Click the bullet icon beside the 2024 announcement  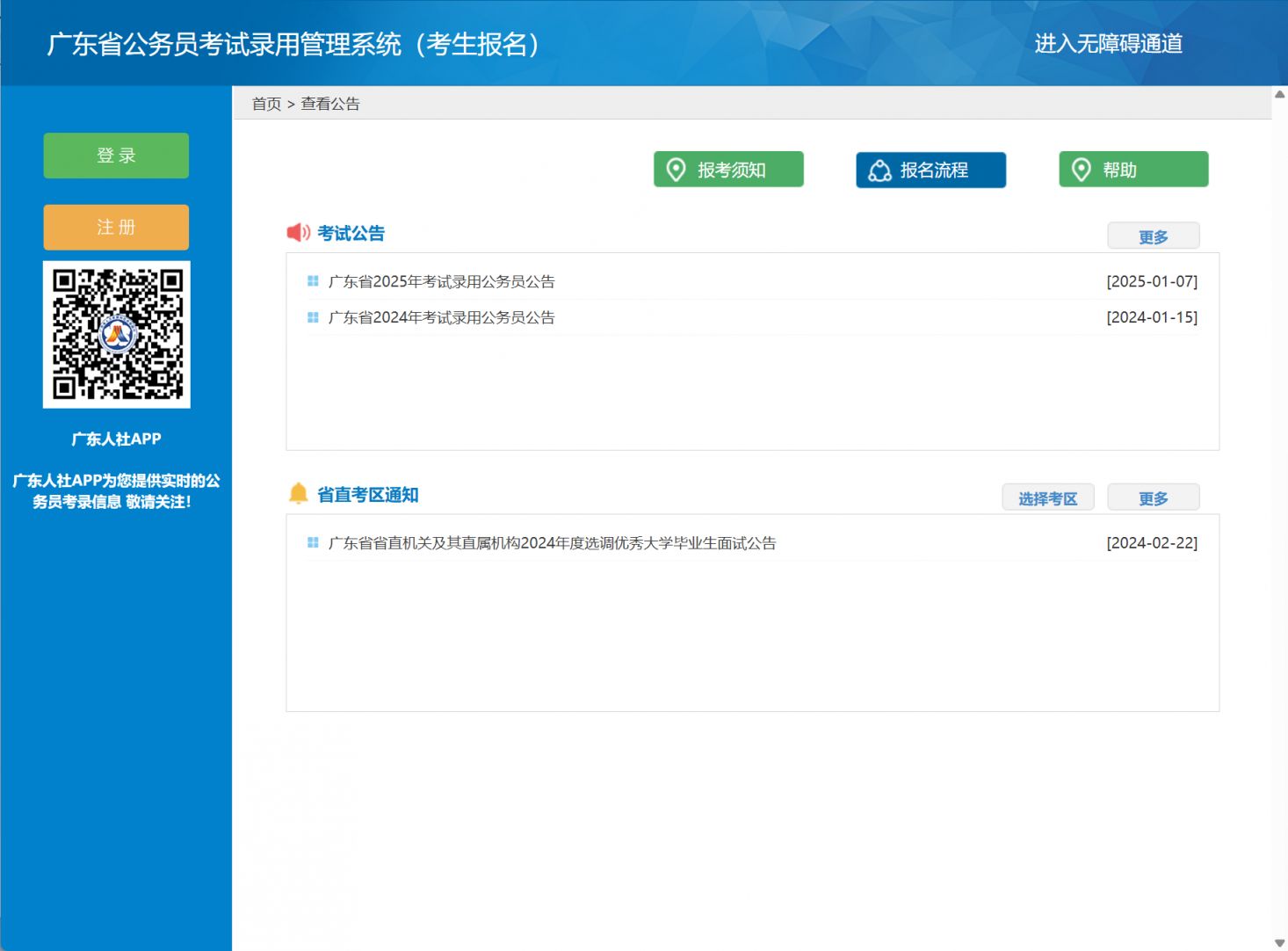[313, 317]
